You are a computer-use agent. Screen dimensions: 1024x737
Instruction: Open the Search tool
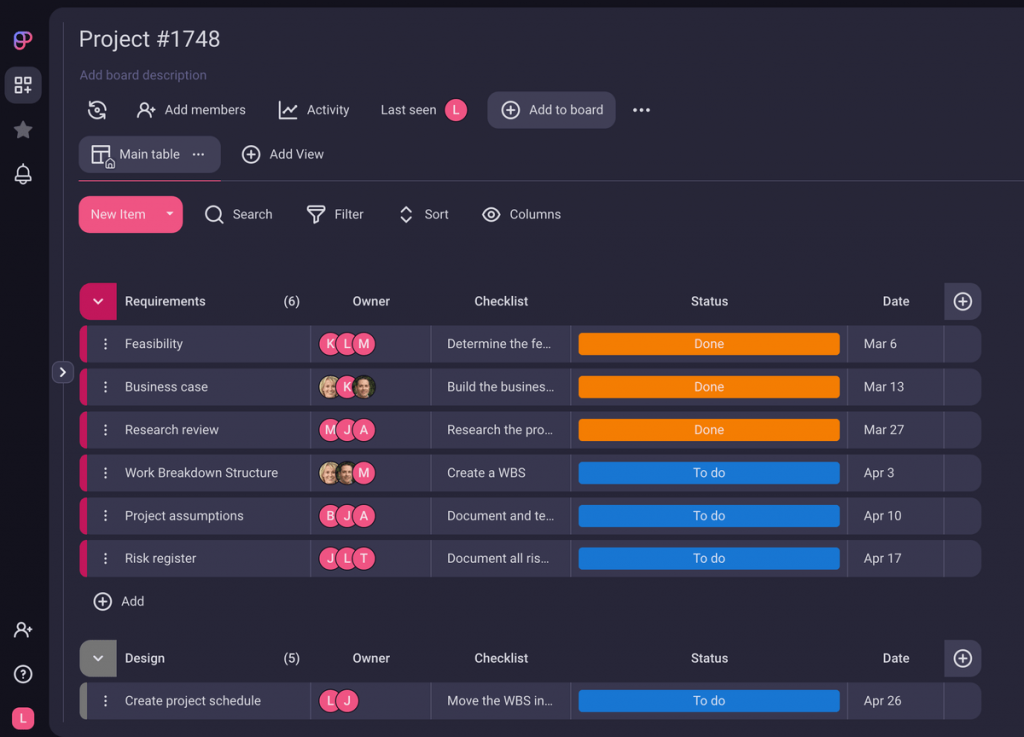[239, 214]
